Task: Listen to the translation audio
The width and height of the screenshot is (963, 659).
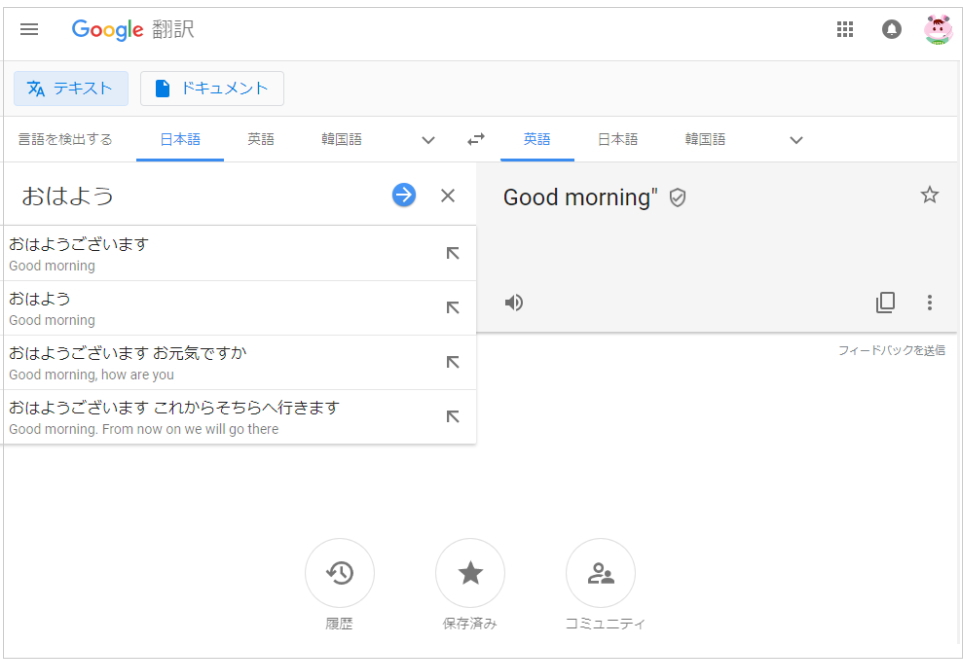Action: click(514, 302)
